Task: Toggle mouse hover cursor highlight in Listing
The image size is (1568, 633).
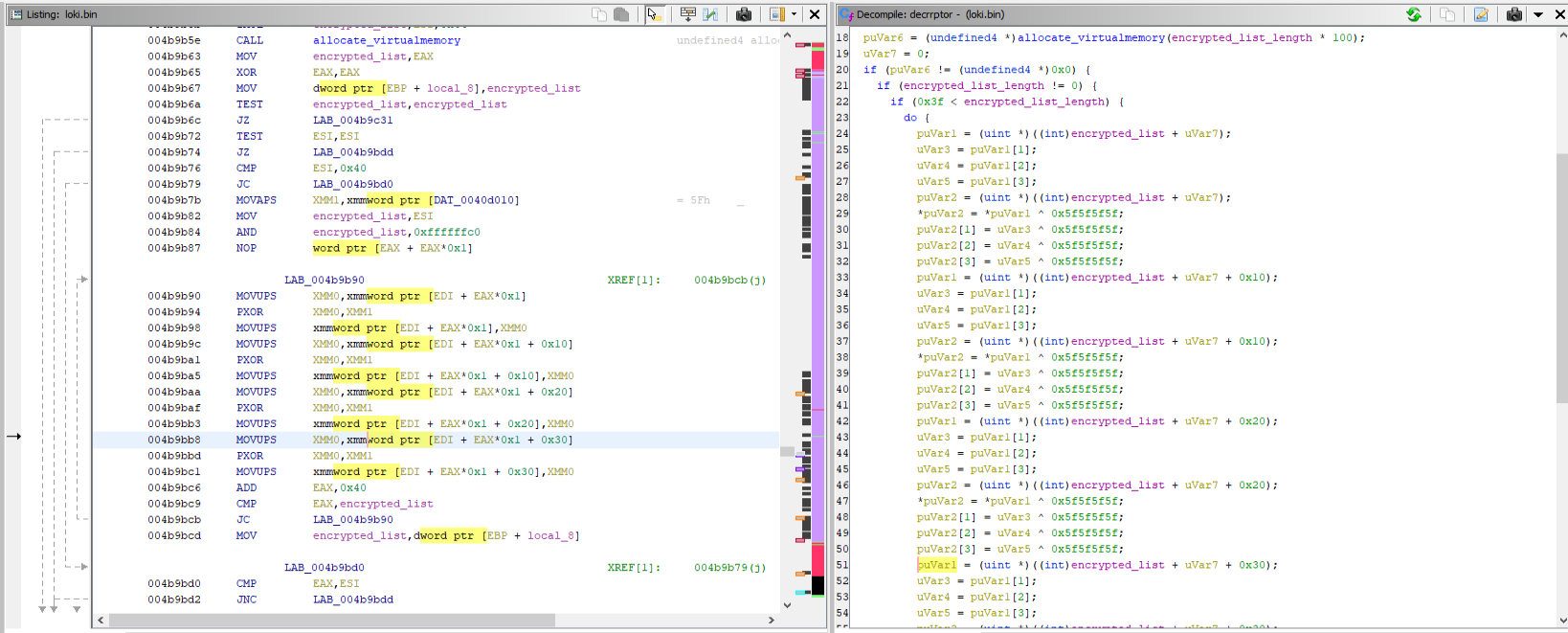Action: coord(654,14)
